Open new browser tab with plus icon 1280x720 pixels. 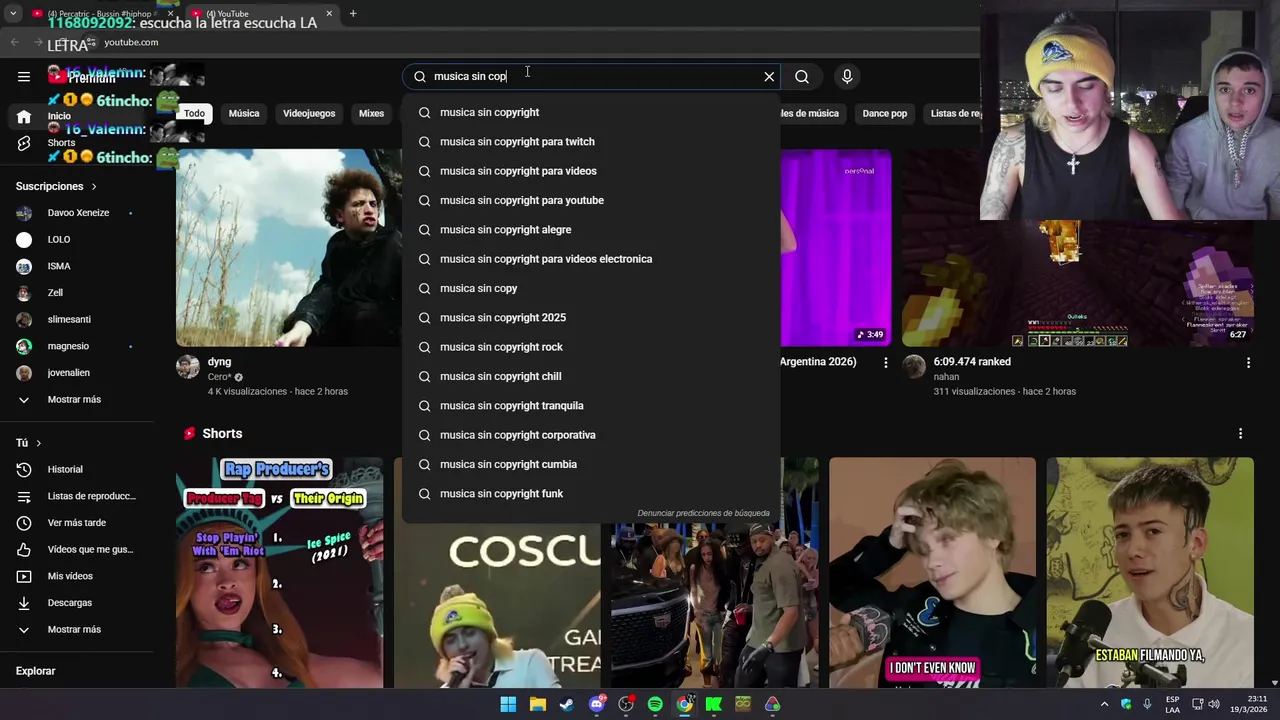(x=353, y=13)
